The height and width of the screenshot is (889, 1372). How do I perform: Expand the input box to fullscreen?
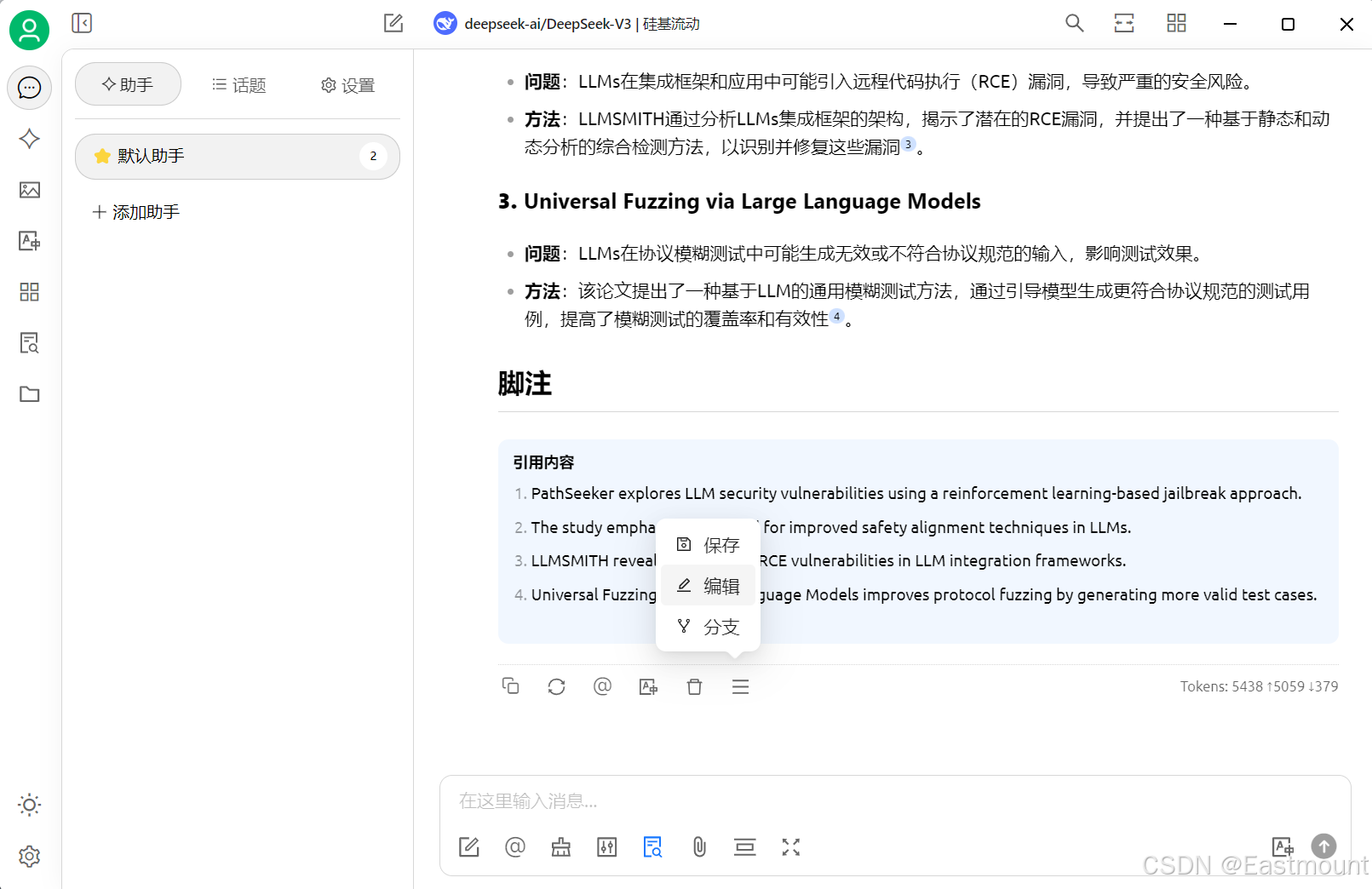point(791,847)
